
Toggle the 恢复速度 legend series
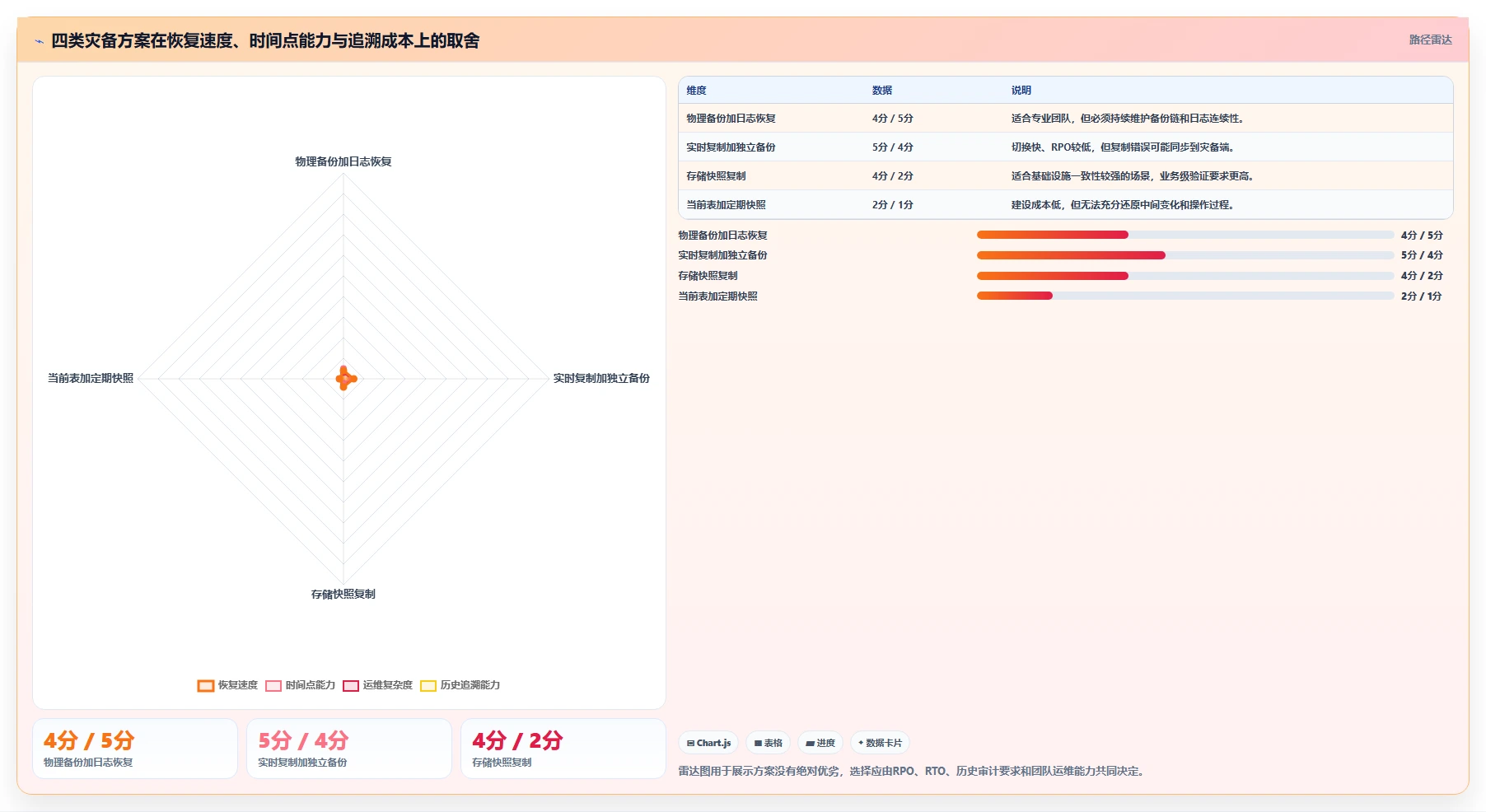pos(227,685)
